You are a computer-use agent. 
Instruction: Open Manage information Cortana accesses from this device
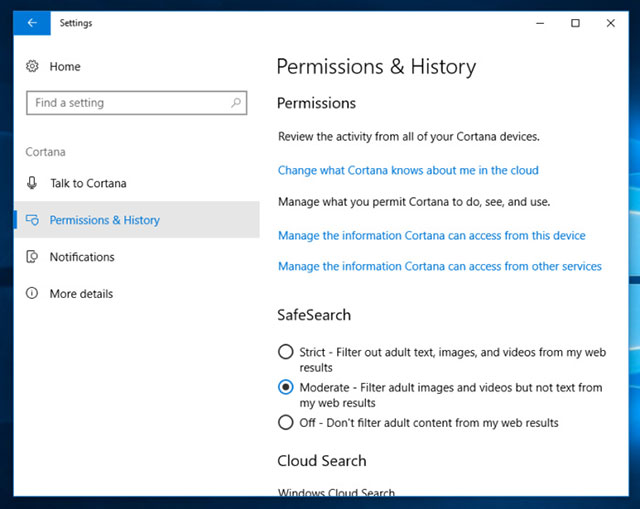(x=431, y=235)
